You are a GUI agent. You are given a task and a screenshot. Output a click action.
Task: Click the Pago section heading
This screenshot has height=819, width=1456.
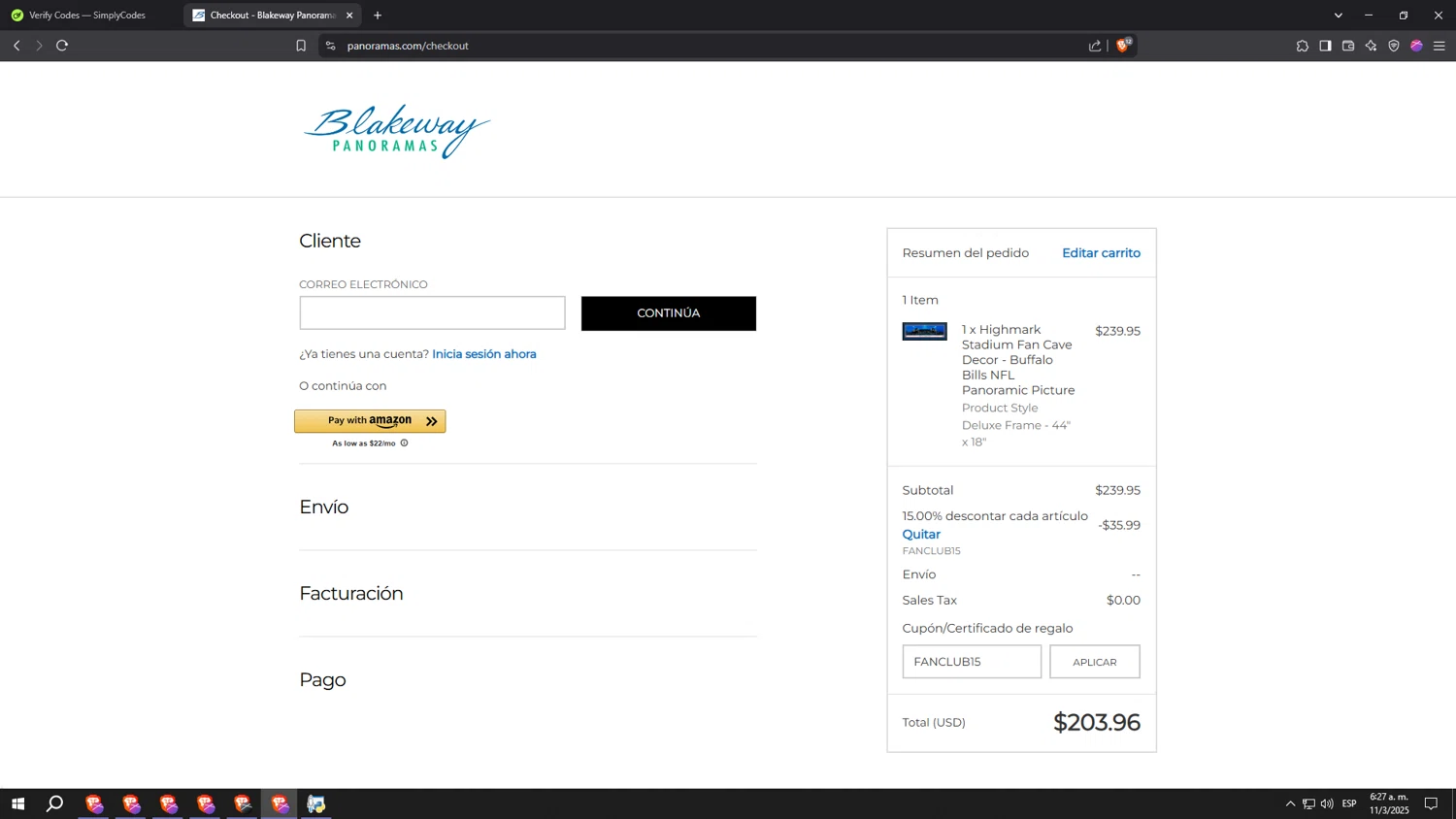click(x=322, y=679)
